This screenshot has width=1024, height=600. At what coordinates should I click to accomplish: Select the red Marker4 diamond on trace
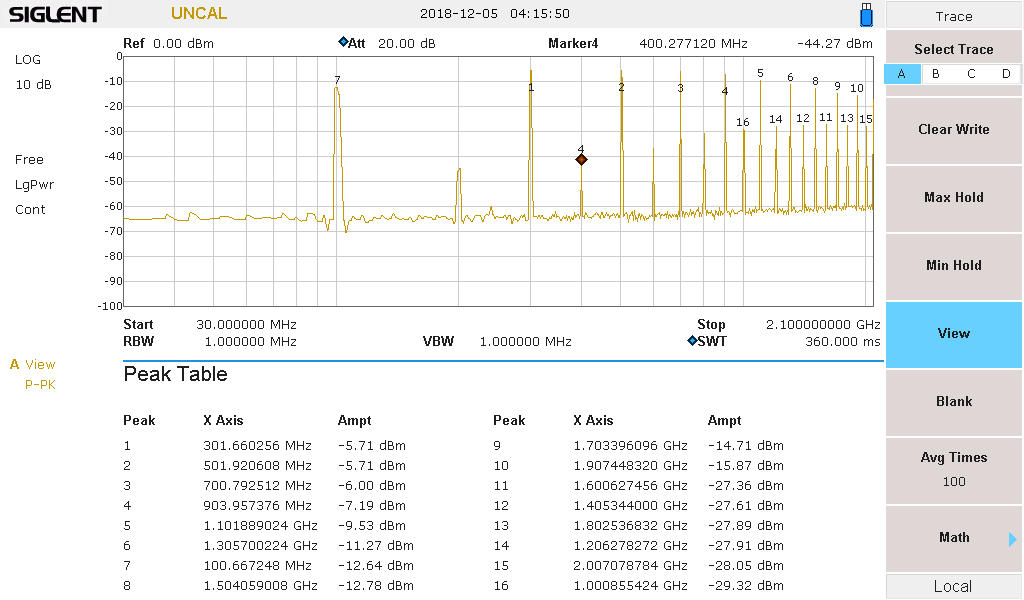[x=581, y=159]
